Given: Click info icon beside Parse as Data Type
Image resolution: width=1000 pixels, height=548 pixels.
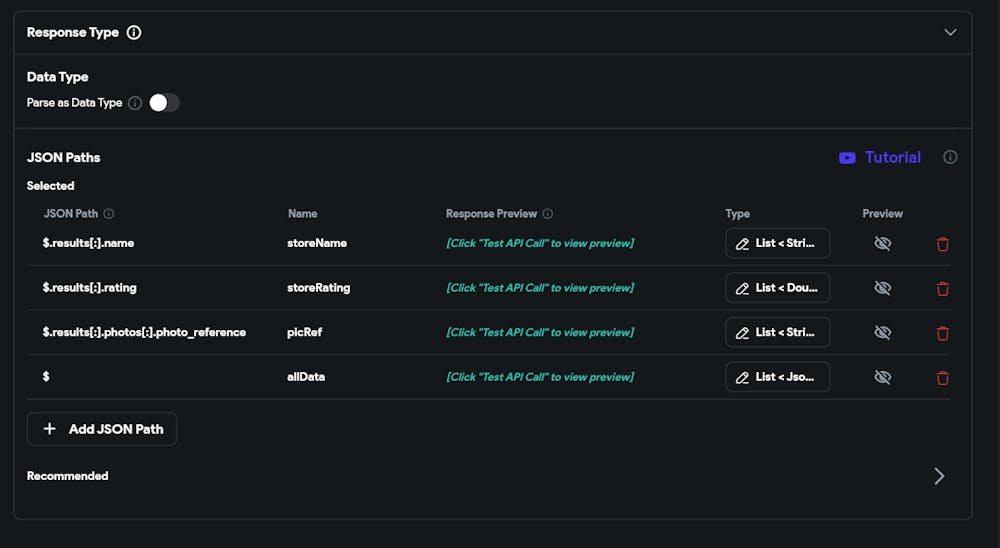Looking at the screenshot, I should pos(135,103).
